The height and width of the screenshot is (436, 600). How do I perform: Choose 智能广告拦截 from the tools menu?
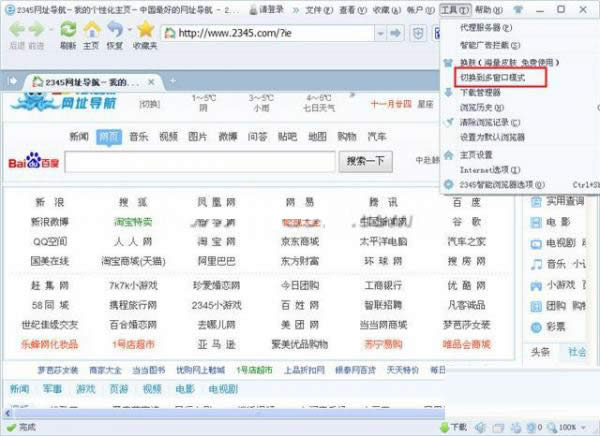[490, 45]
